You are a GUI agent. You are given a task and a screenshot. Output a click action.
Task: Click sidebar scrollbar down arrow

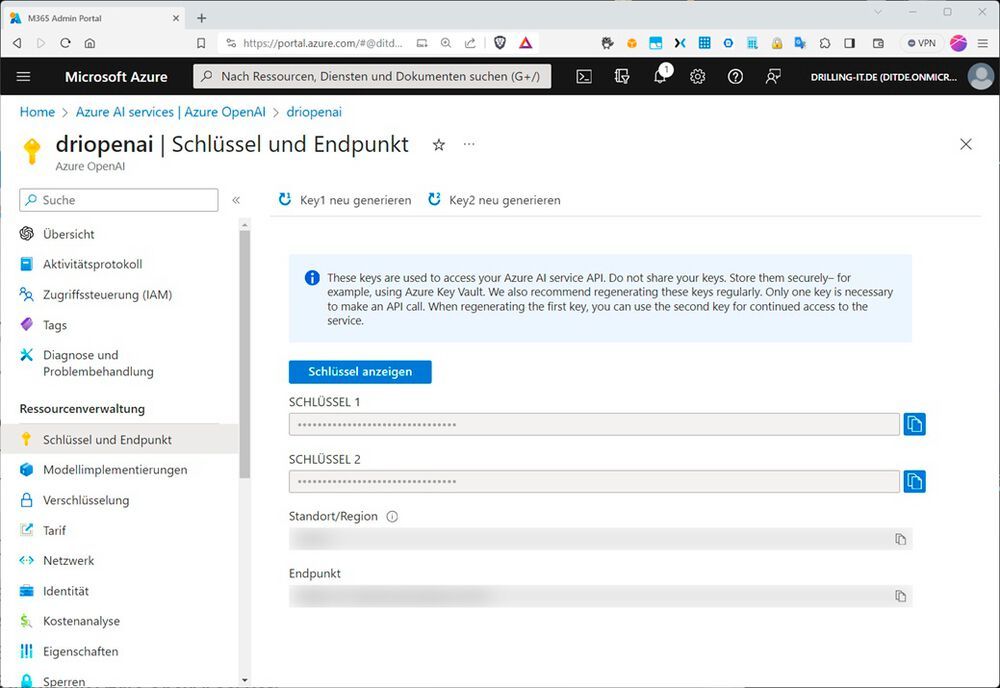coord(245,680)
